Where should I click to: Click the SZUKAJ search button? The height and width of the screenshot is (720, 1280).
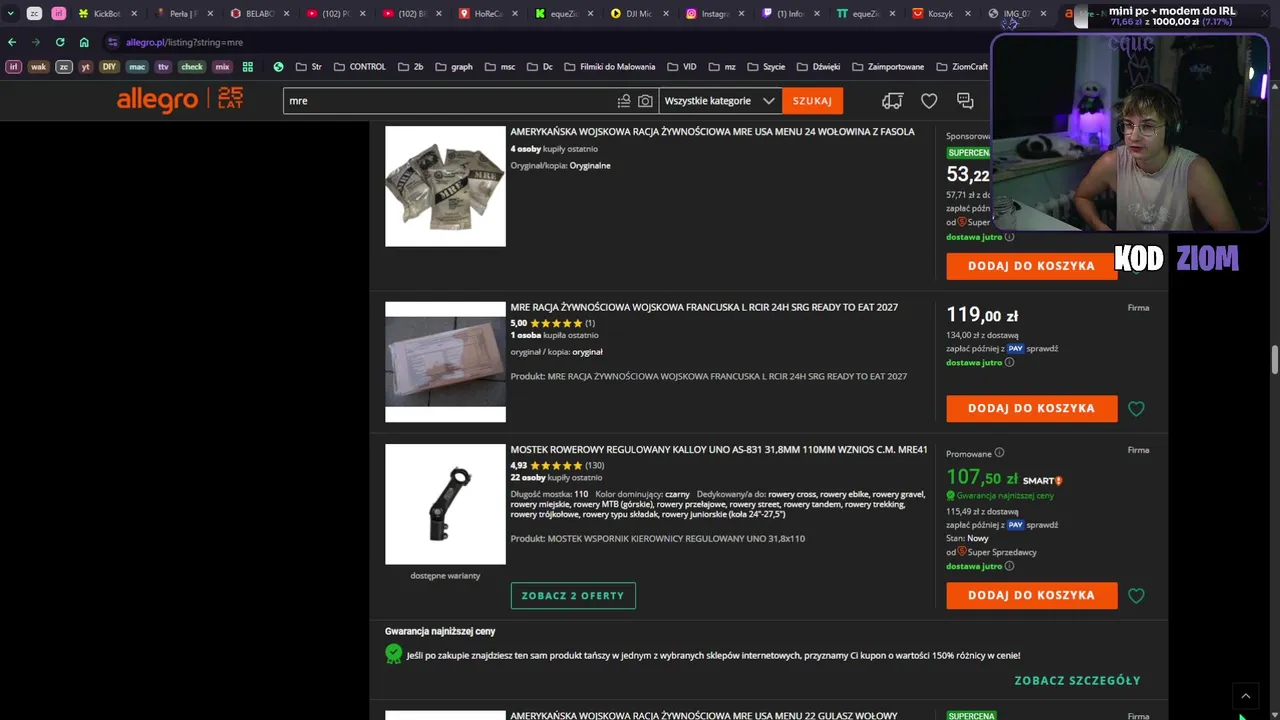812,101
